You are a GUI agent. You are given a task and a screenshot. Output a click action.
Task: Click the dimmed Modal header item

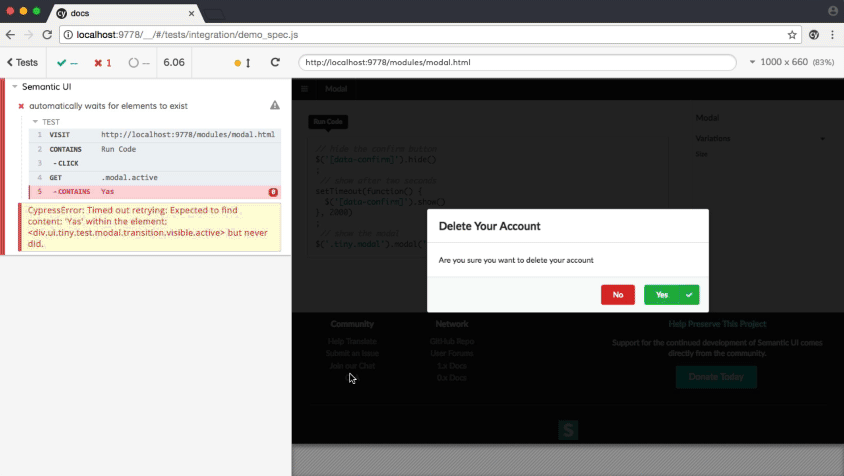point(336,89)
